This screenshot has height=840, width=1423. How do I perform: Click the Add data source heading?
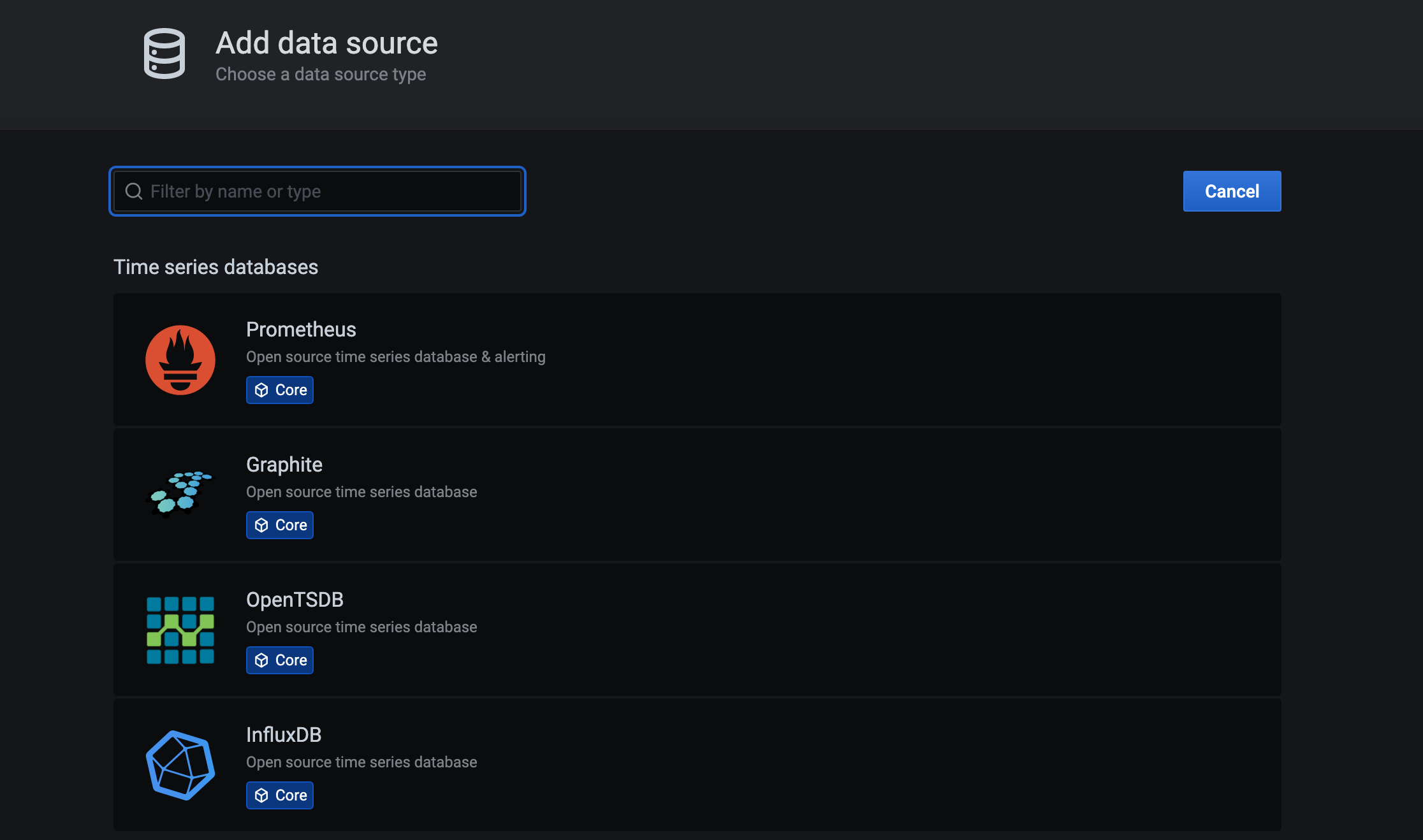326,43
